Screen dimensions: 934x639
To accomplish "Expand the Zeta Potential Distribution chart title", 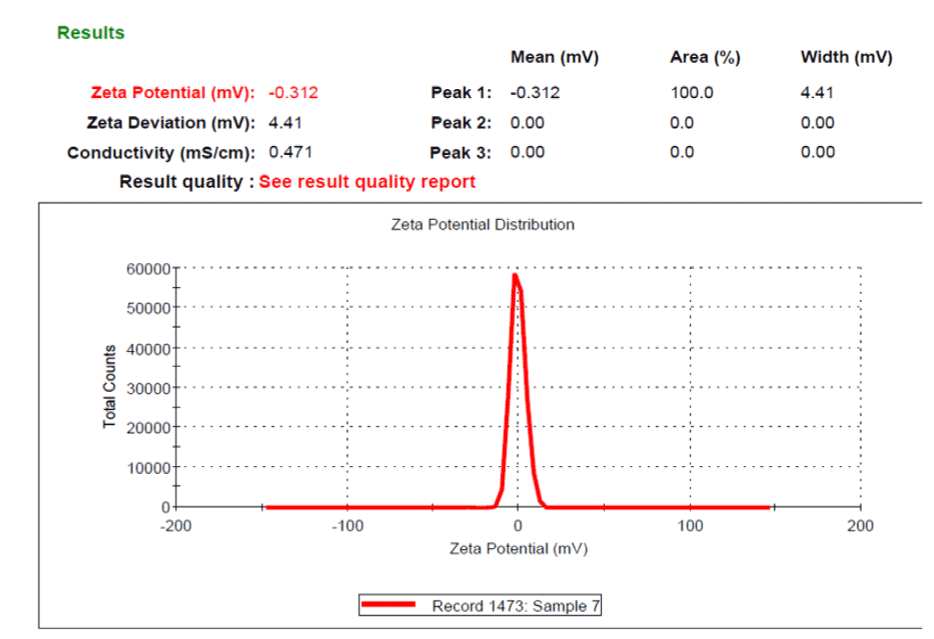I will point(481,224).
